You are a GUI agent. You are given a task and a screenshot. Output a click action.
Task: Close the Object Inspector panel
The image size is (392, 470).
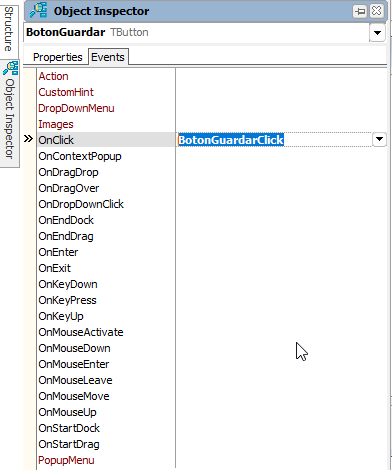click(376, 11)
